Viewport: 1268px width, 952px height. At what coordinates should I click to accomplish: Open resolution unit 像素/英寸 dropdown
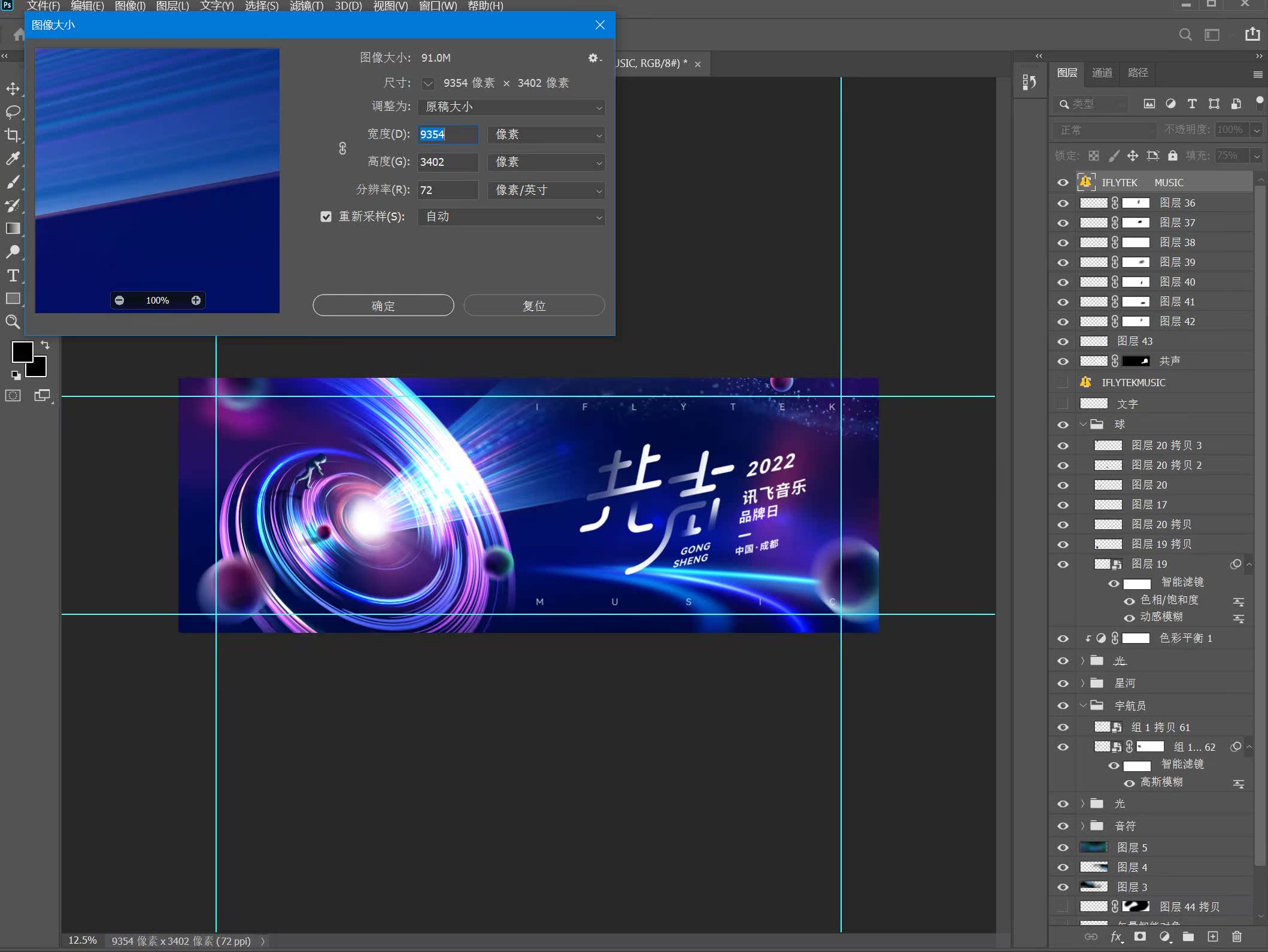tap(546, 190)
